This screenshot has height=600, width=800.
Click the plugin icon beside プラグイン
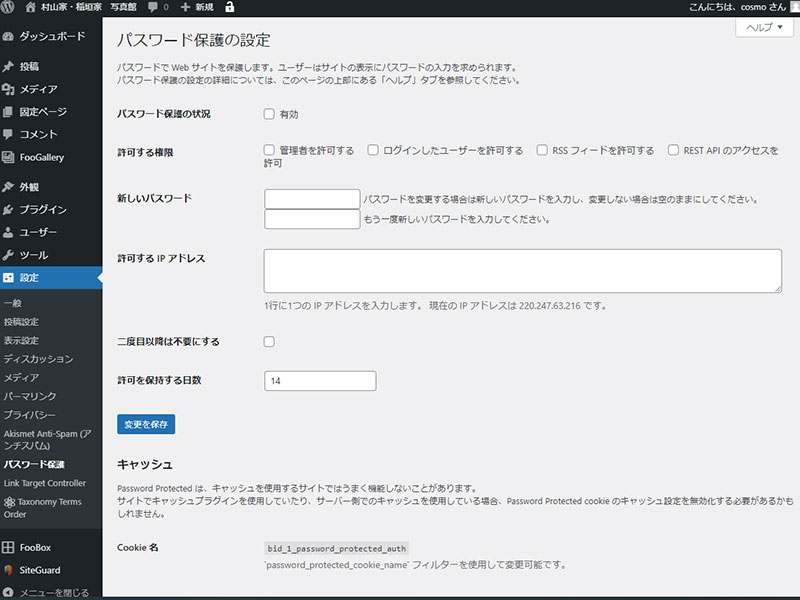click(9, 210)
